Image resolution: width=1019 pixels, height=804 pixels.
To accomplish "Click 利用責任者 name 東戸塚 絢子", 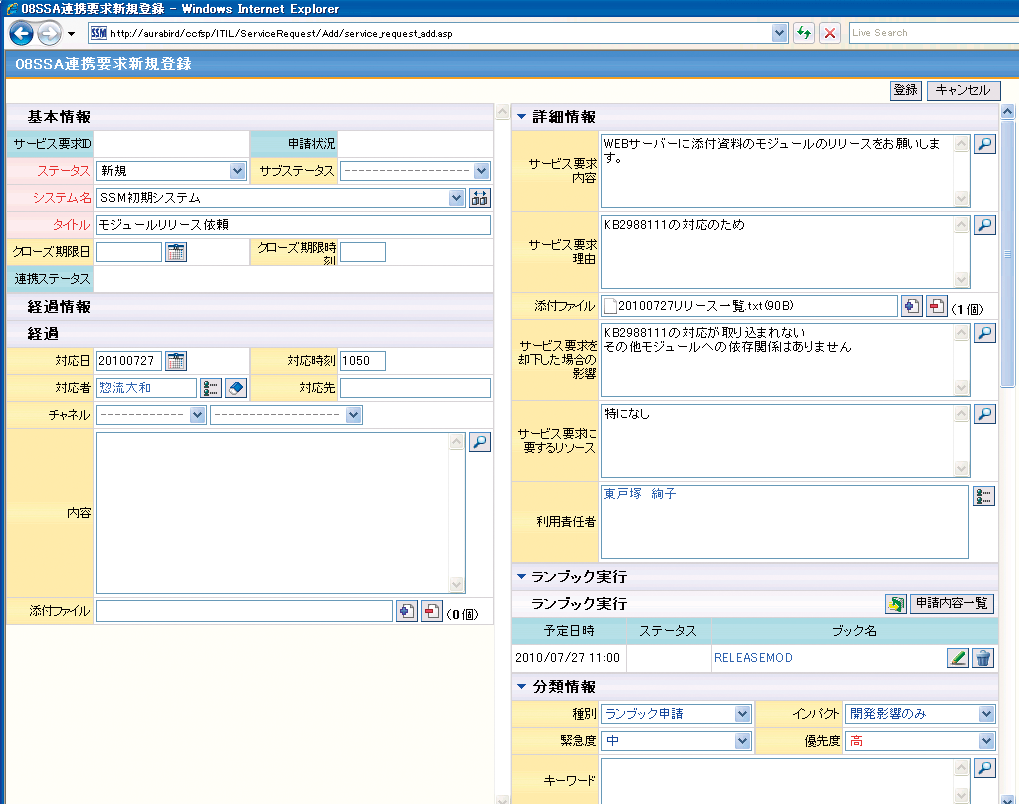I will [639, 494].
